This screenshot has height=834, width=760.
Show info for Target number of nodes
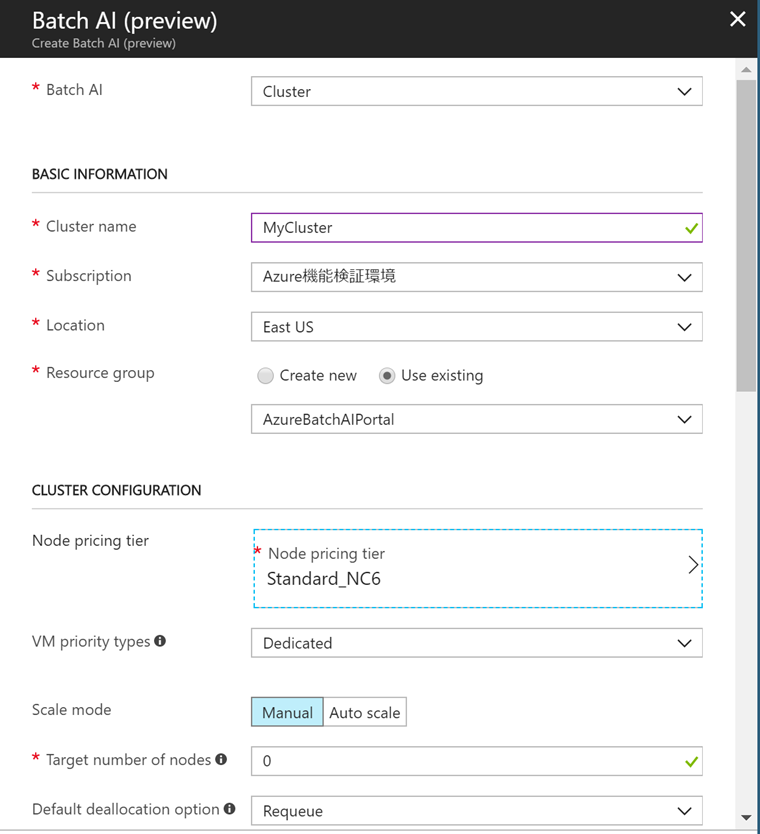pyautogui.click(x=221, y=759)
